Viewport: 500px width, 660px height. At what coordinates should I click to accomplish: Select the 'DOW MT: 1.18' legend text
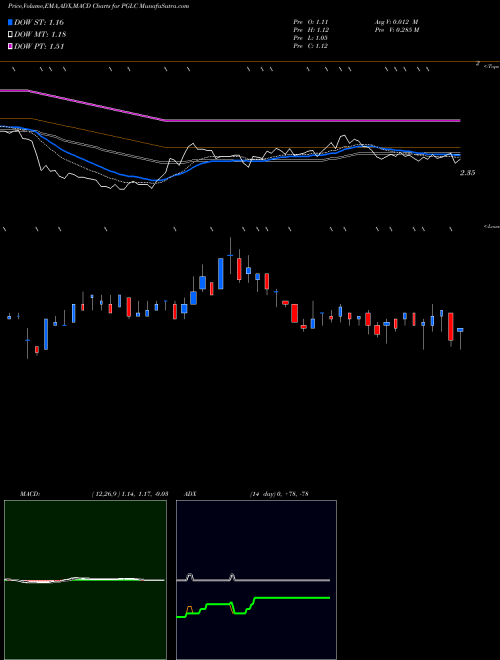coord(40,35)
